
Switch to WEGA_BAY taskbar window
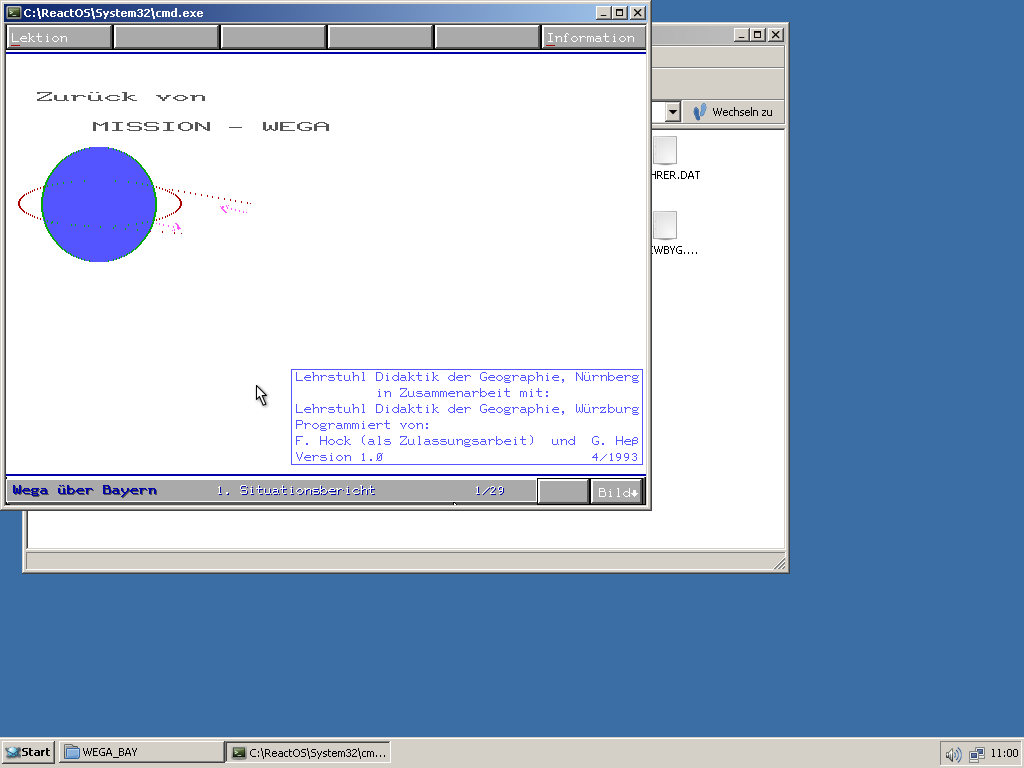(142, 752)
